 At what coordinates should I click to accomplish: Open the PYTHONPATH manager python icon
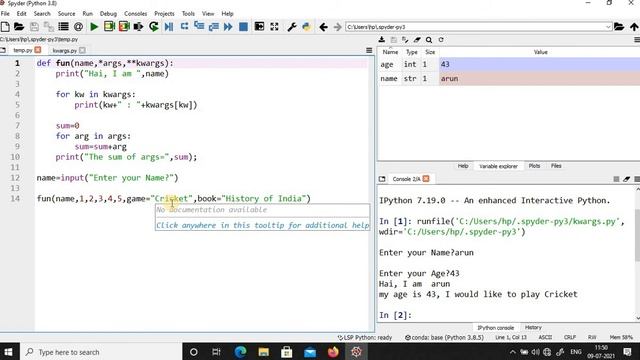[306, 27]
